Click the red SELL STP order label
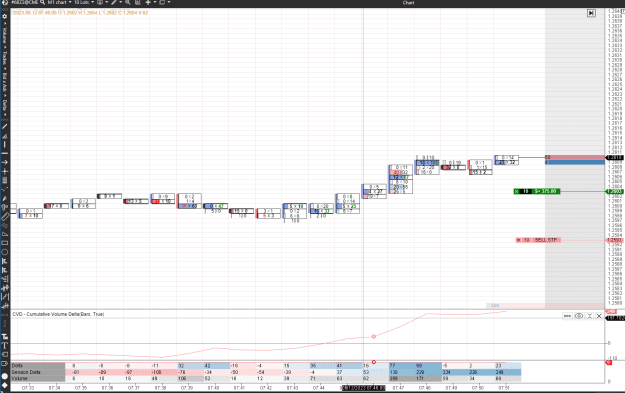Image resolution: width=625 pixels, height=393 pixels. pyautogui.click(x=546, y=240)
